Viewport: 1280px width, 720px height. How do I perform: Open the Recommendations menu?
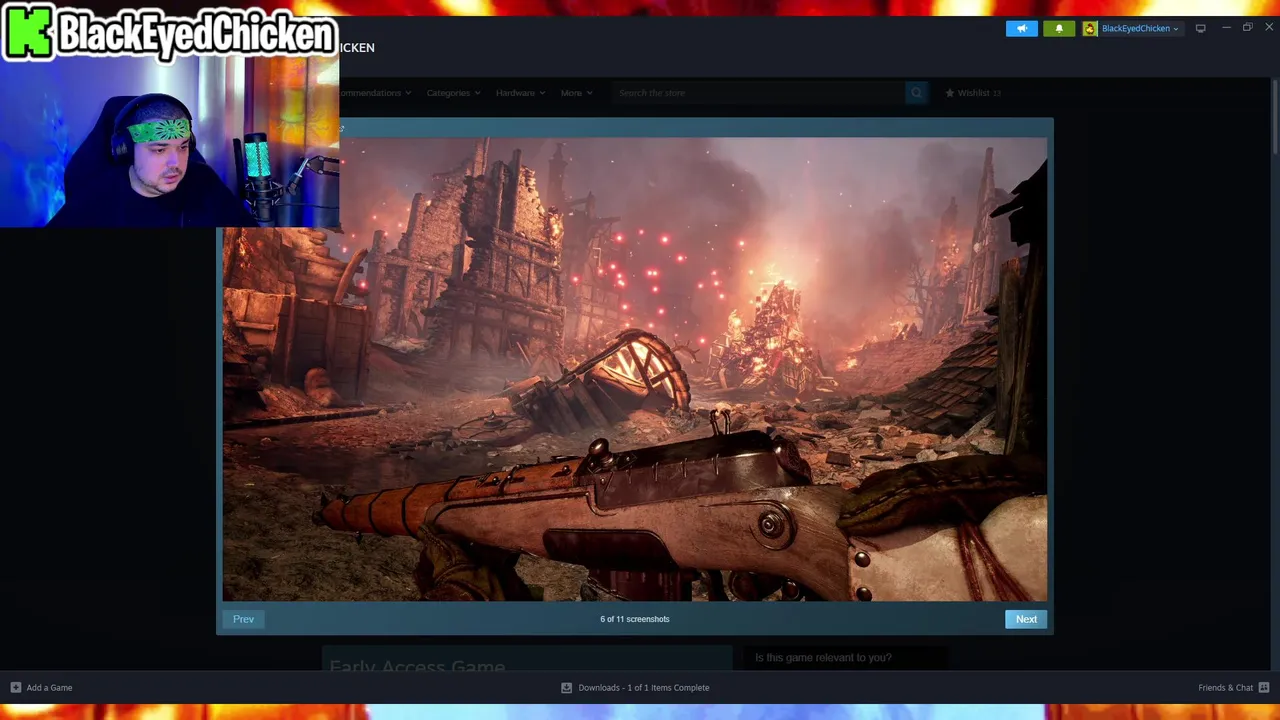point(376,93)
